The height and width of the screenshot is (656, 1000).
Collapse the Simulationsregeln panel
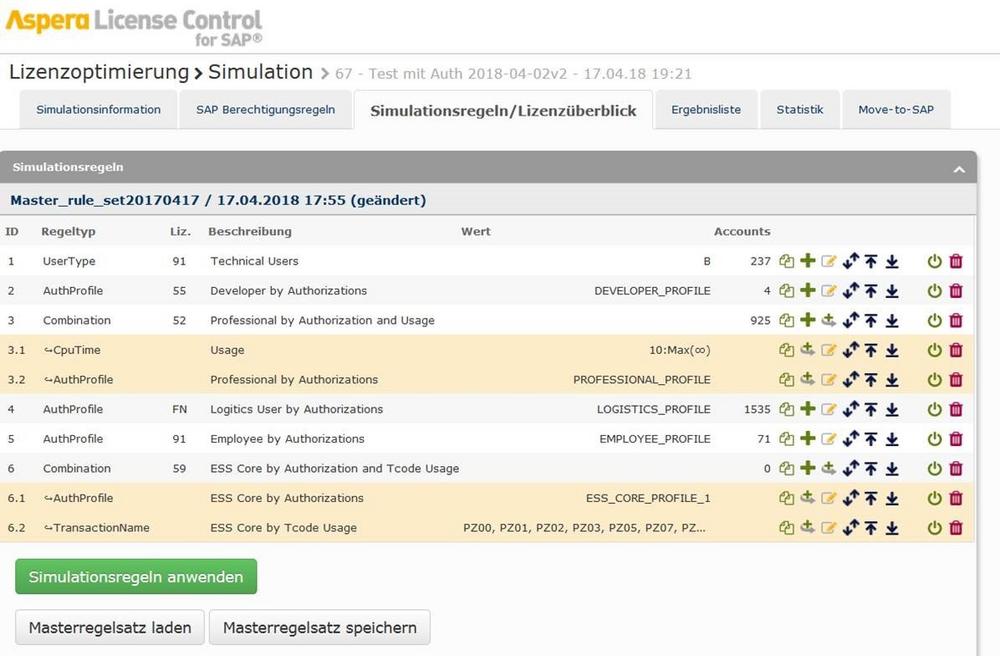coord(959,169)
